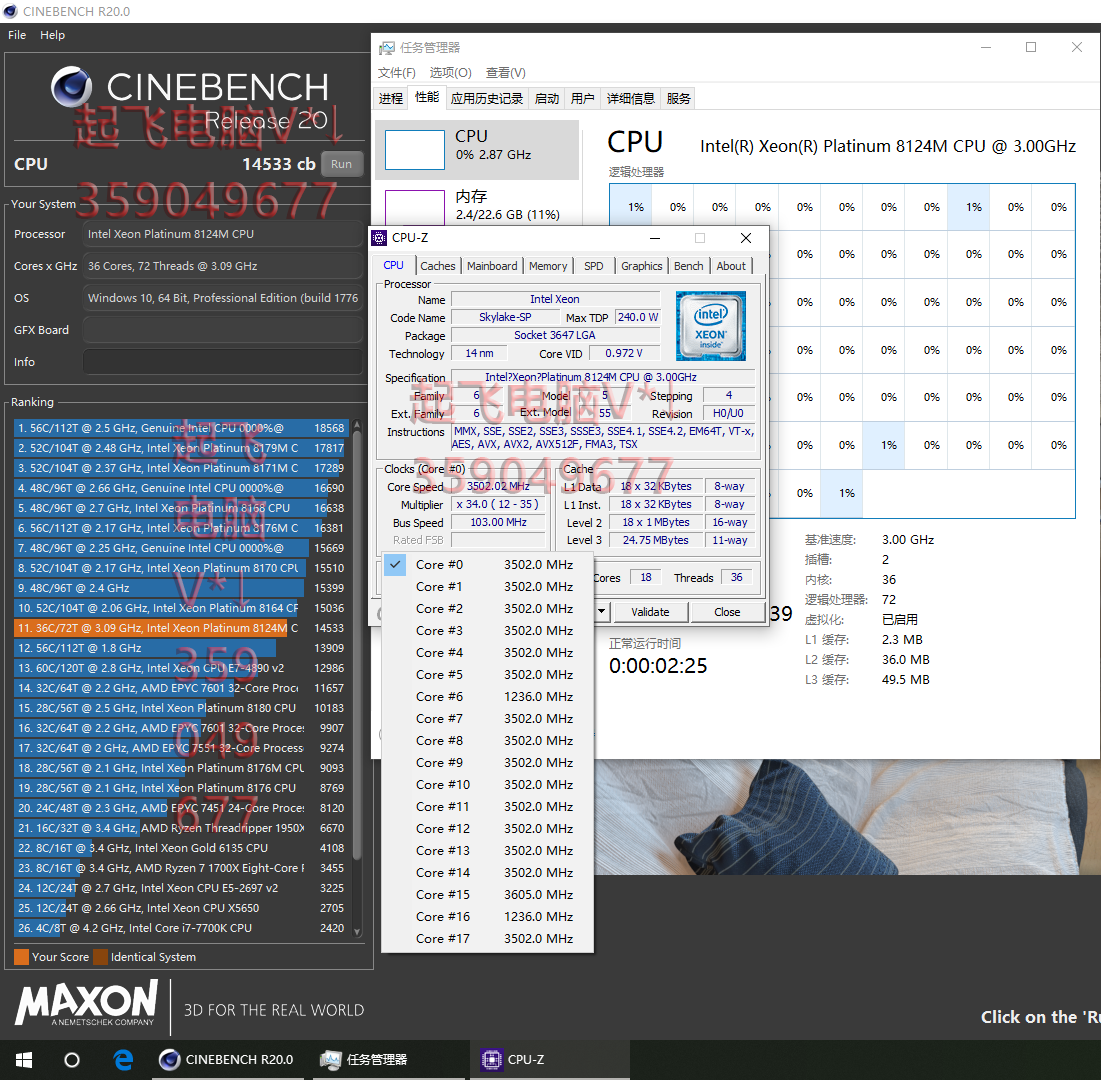Select ranking row 26 Core i7-7700K
This screenshot has width=1101, height=1080.
tap(180, 928)
